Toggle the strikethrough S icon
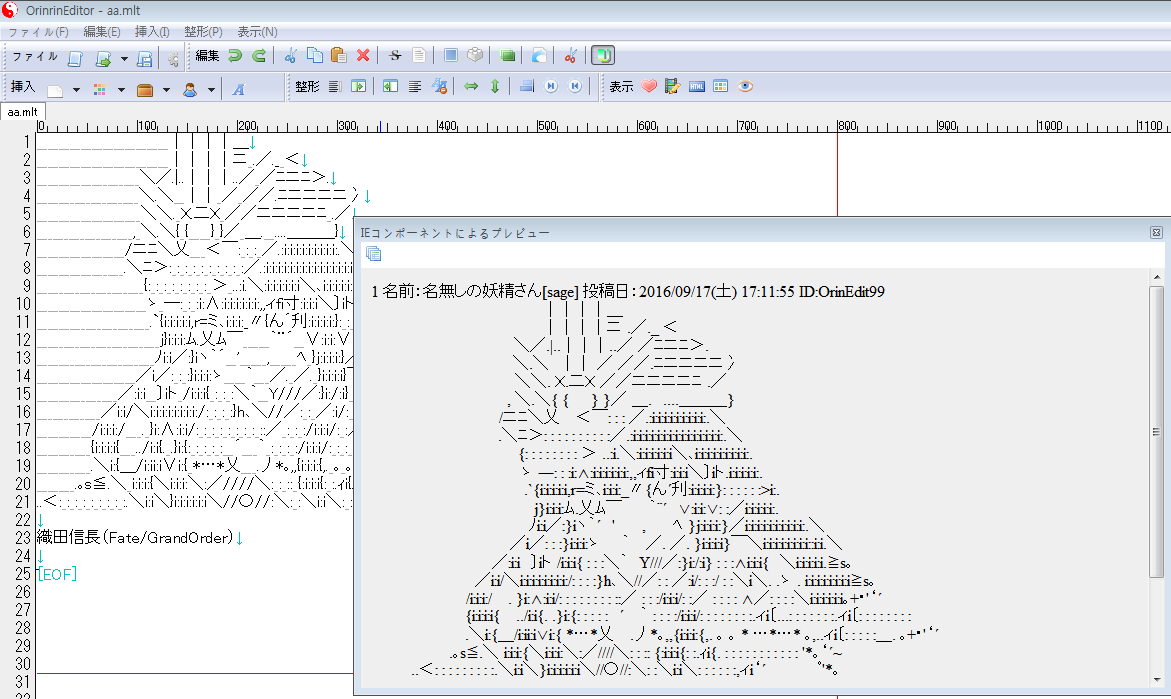 [x=395, y=56]
